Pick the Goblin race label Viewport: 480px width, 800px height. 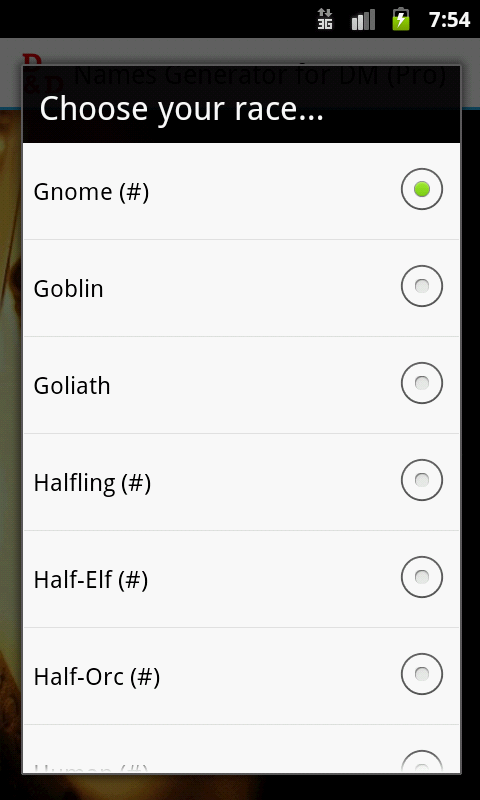coord(68,289)
